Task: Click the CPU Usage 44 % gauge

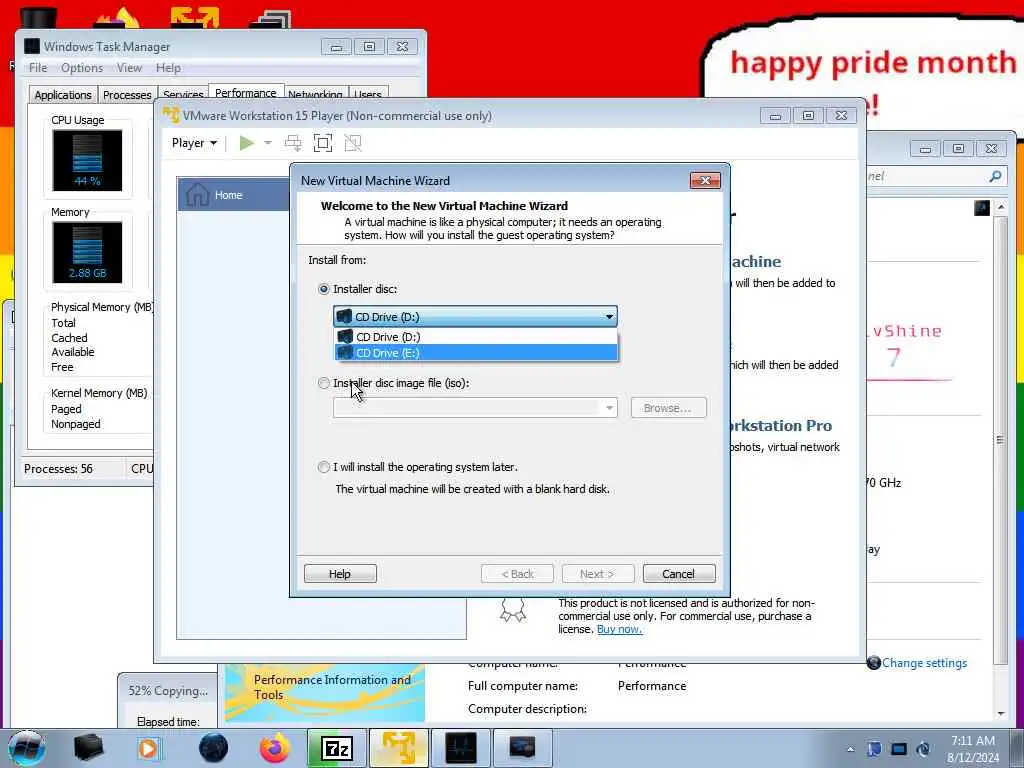Action: coord(88,160)
